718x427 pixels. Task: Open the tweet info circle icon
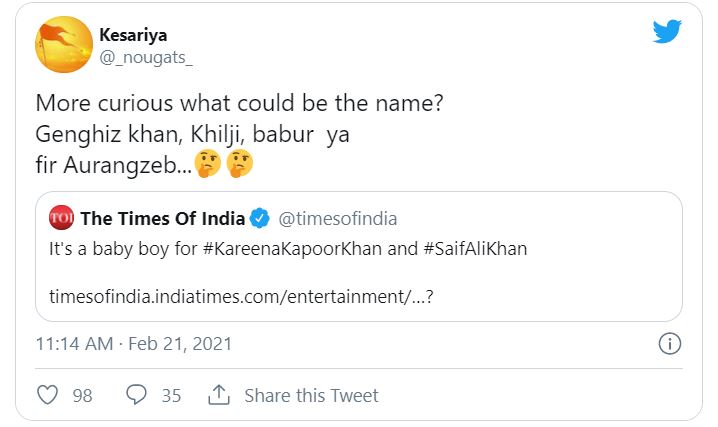[x=669, y=344]
